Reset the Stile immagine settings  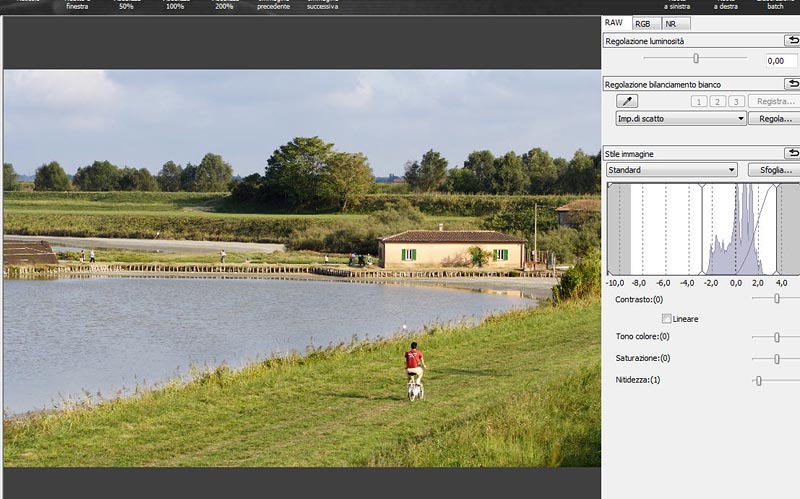coord(791,153)
